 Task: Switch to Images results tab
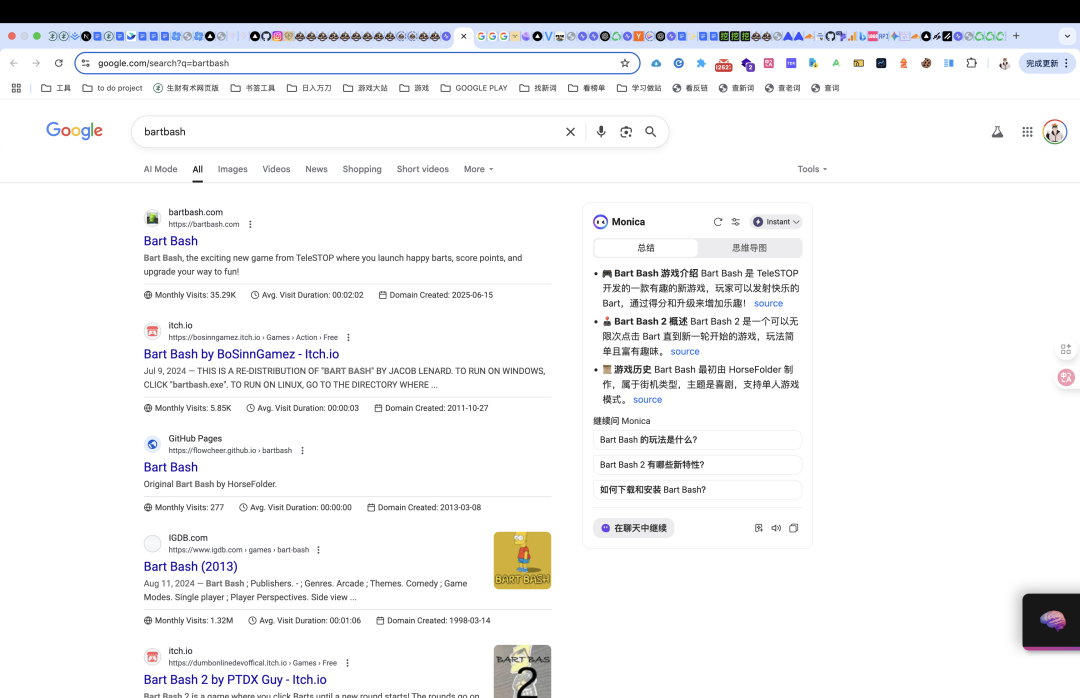(232, 169)
